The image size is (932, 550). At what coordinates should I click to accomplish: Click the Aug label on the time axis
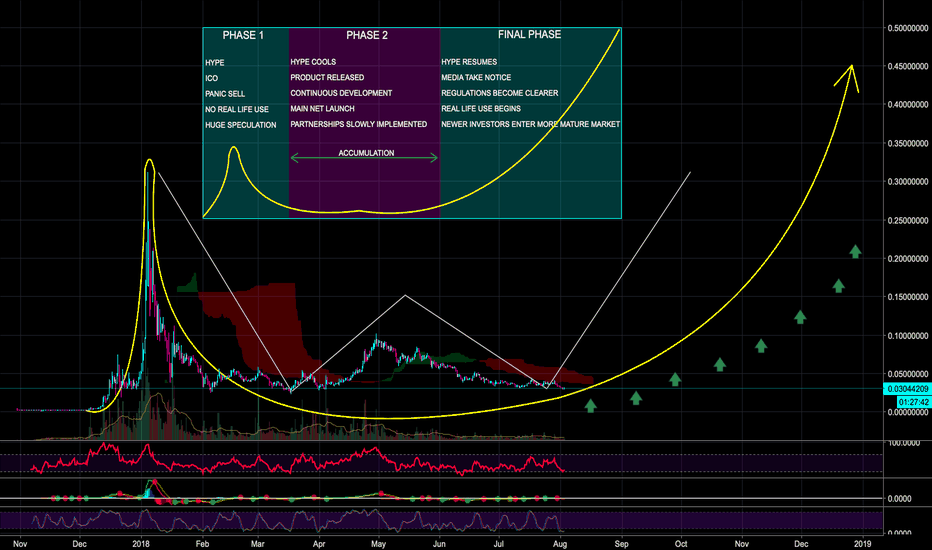click(x=559, y=543)
